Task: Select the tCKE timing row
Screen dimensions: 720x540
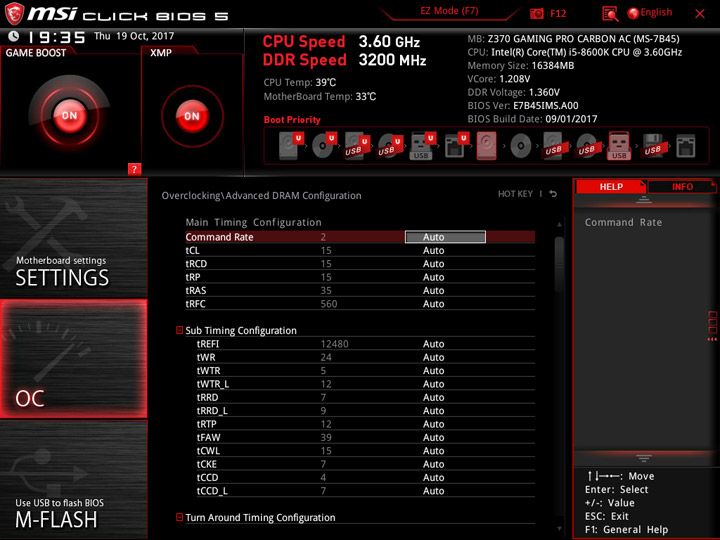Action: 366,464
